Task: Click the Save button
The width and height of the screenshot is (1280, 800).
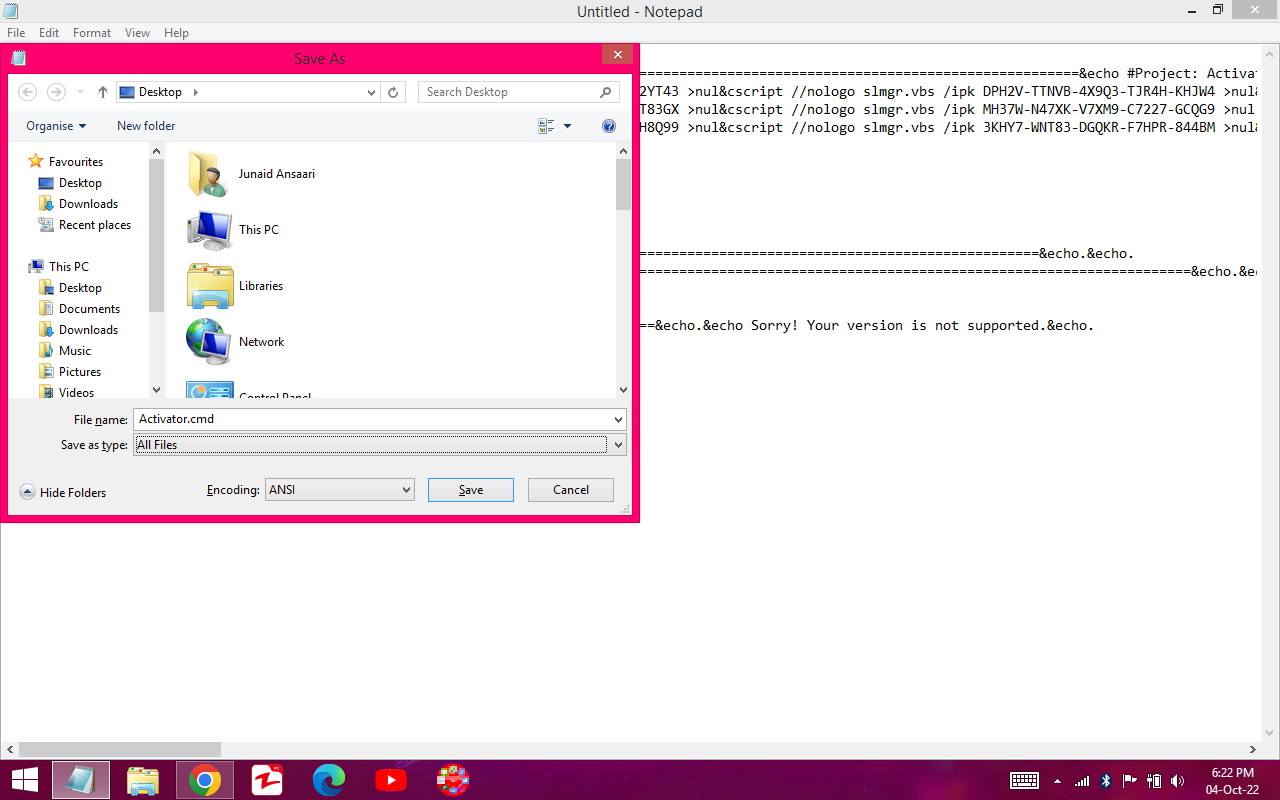Action: point(471,490)
